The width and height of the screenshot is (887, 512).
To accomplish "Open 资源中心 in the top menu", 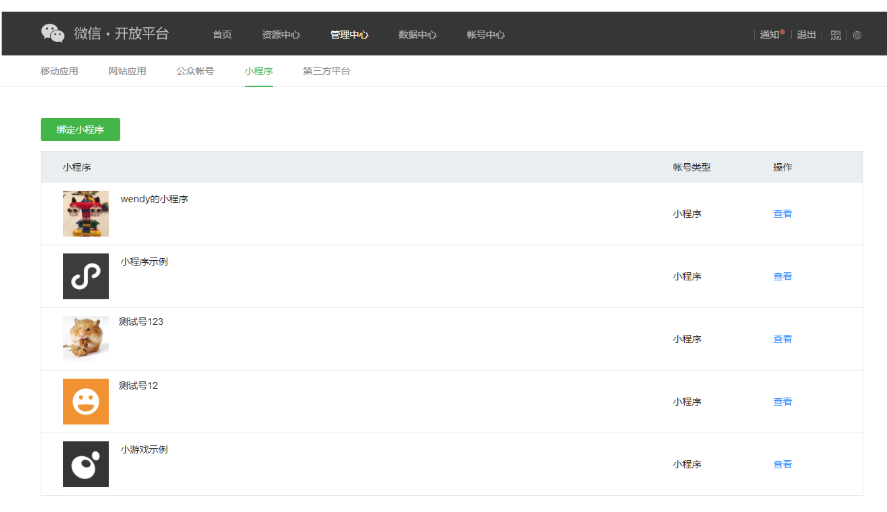I will (281, 35).
